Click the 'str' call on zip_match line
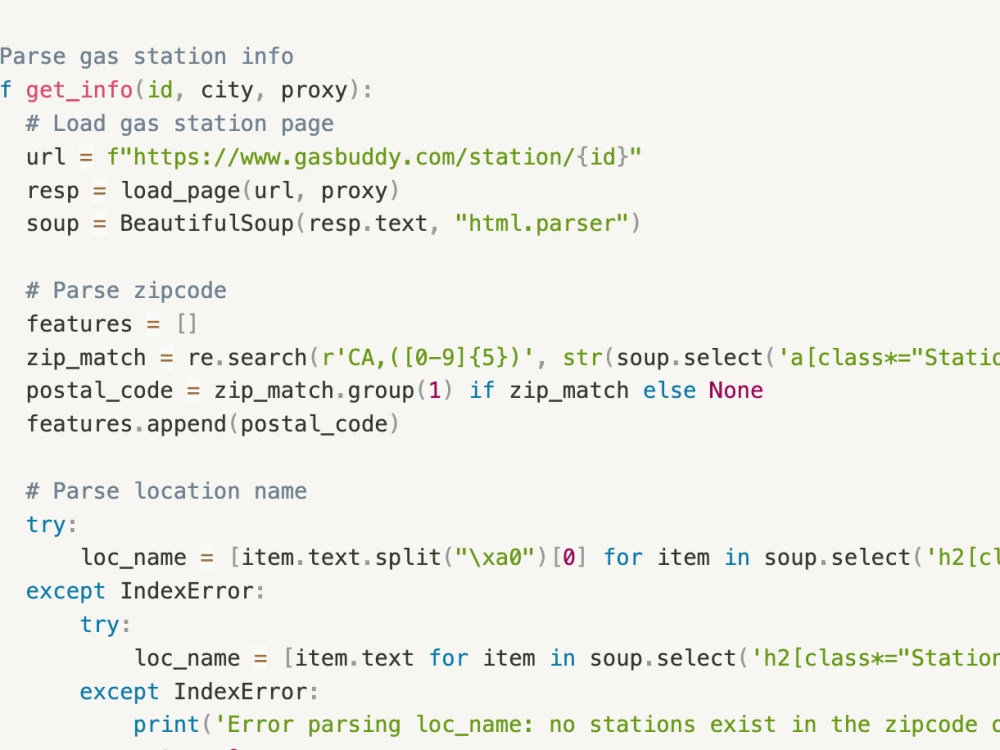The image size is (1000, 750). pyautogui.click(x=582, y=357)
